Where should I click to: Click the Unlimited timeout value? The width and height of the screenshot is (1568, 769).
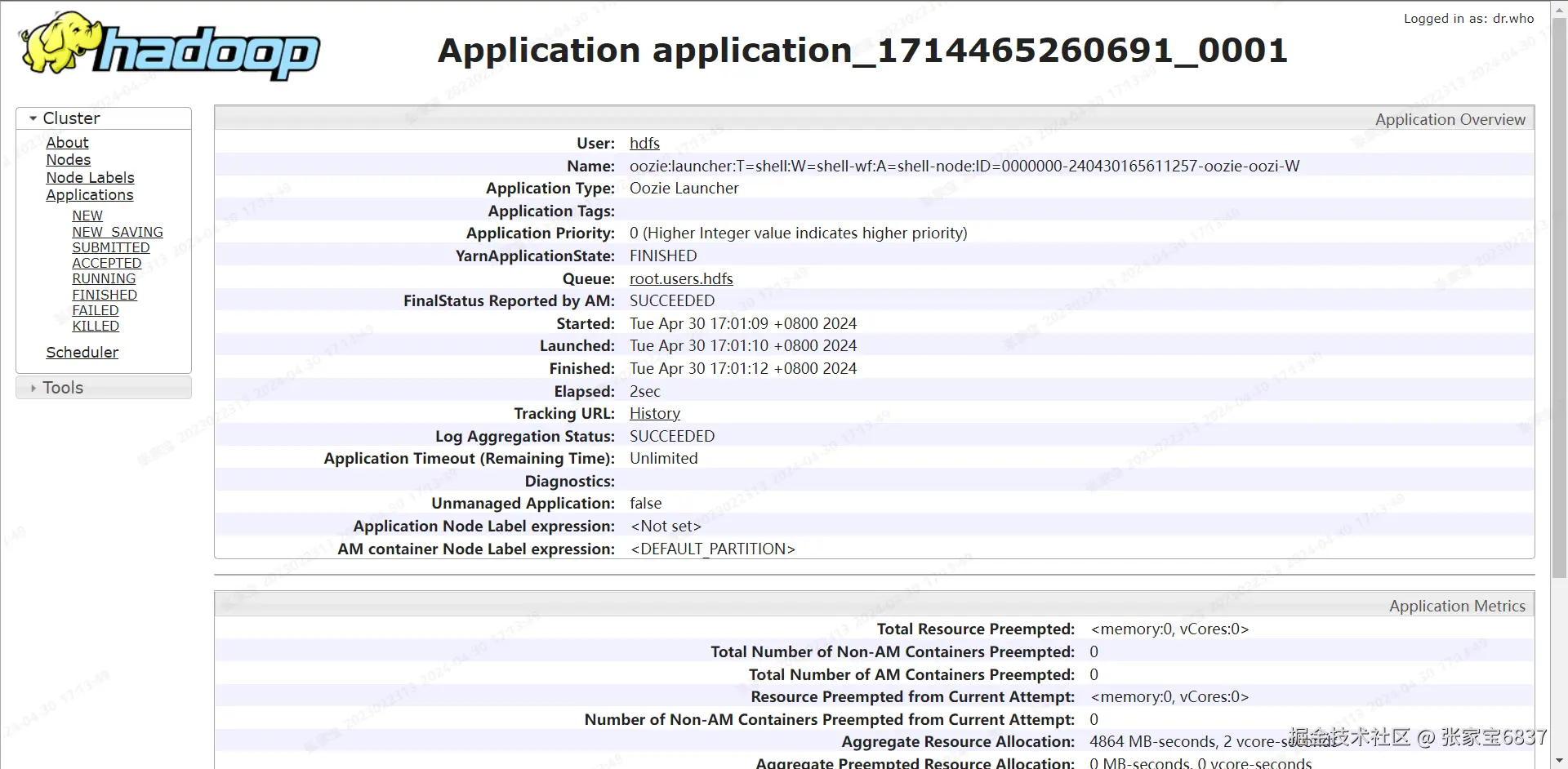coord(664,459)
